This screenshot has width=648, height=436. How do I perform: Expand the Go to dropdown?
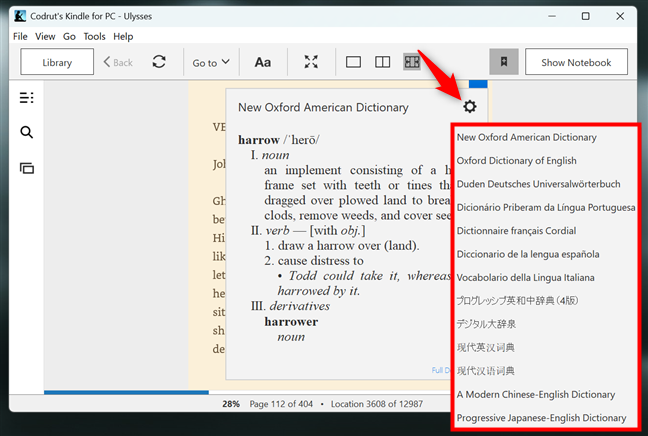(x=210, y=62)
